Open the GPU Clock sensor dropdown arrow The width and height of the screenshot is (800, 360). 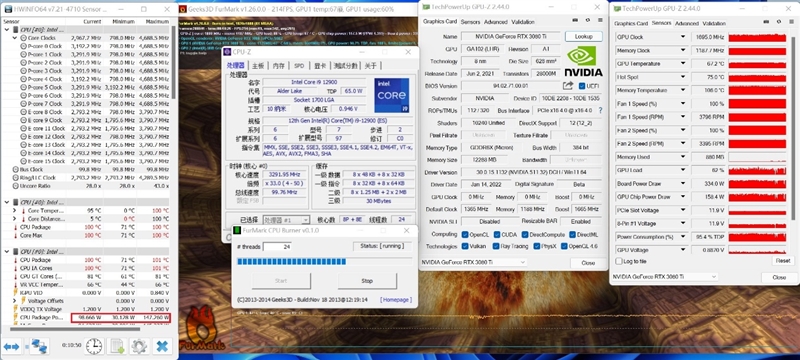pyautogui.click(x=683, y=37)
